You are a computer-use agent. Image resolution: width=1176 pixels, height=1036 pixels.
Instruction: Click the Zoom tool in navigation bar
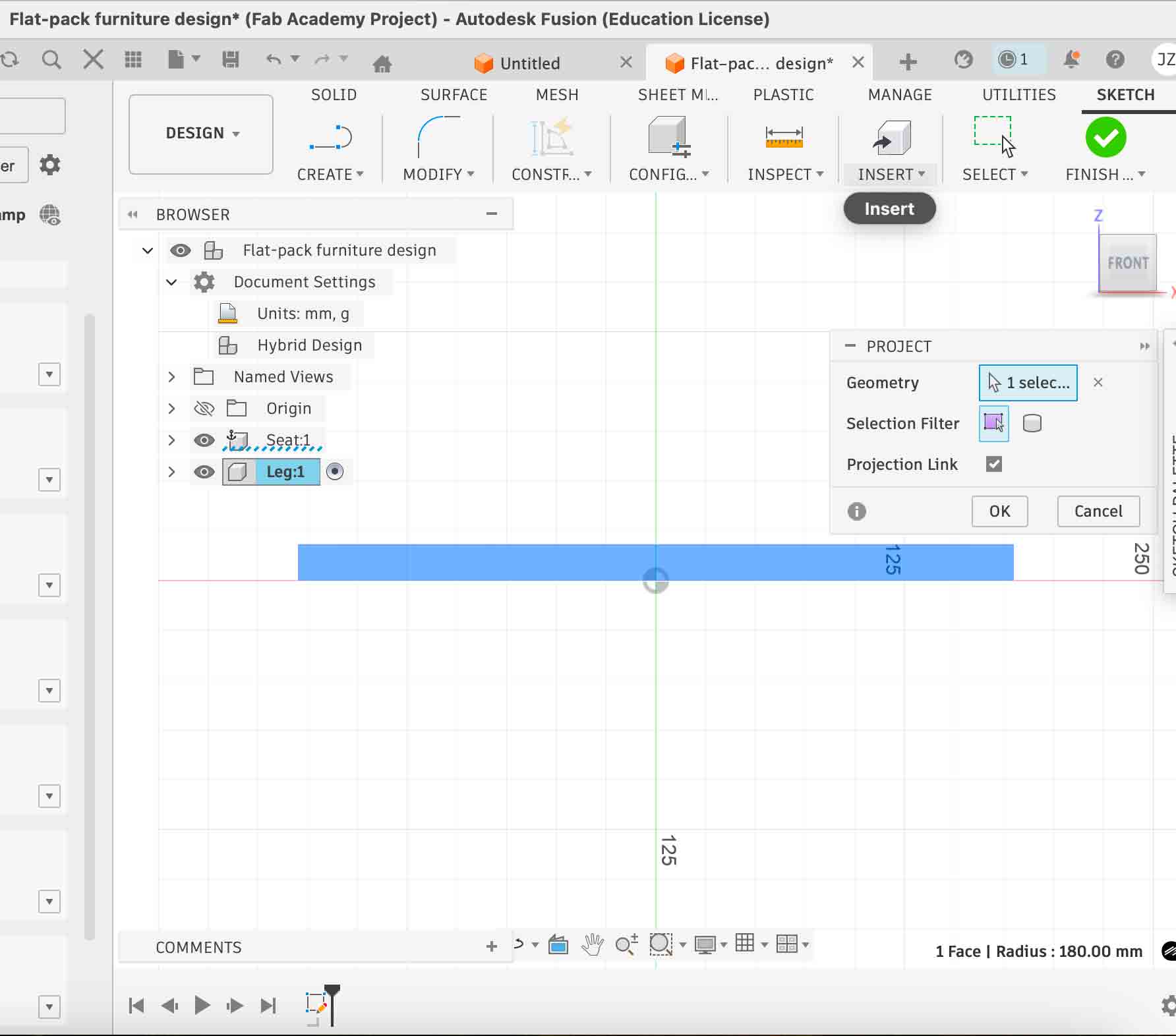click(626, 944)
